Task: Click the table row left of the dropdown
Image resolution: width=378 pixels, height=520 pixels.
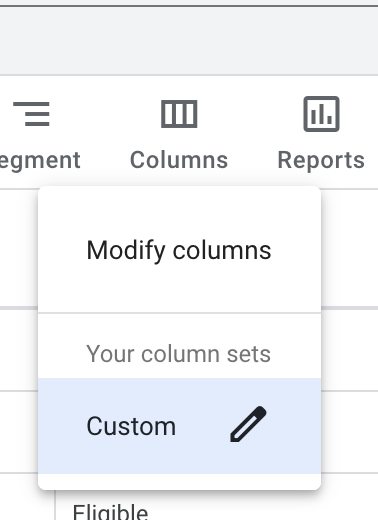Action: [19, 348]
